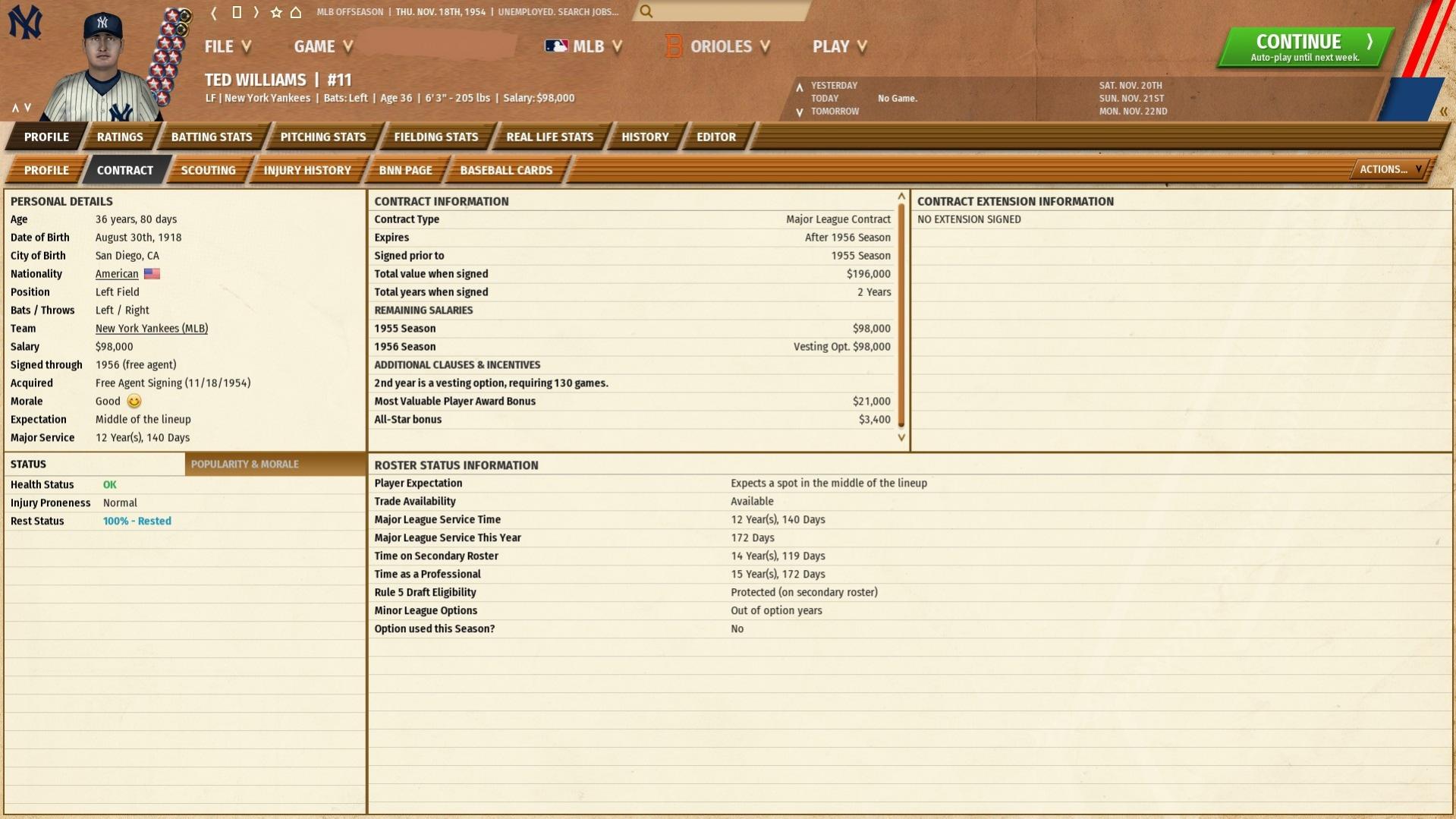Open the GAME menu
This screenshot has width=1456, height=819.
323,46
